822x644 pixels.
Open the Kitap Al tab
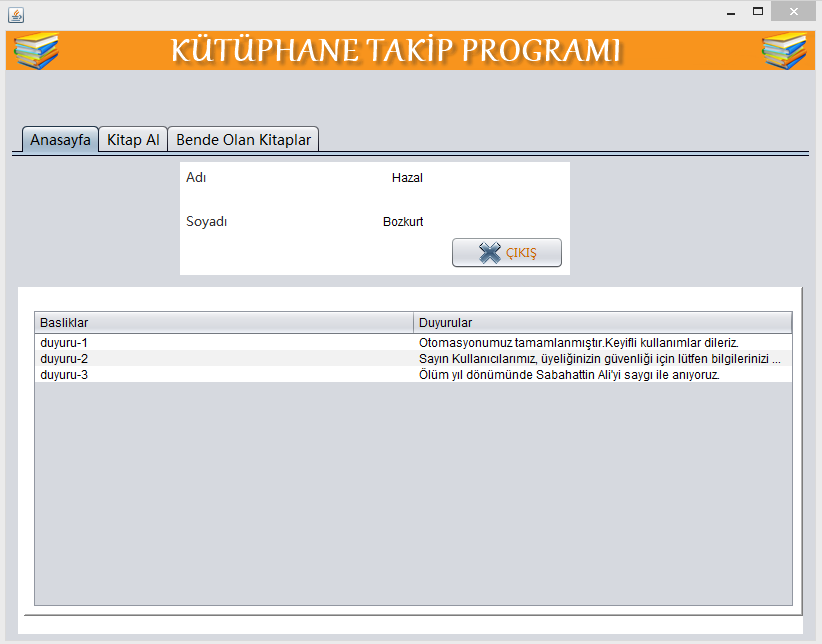click(x=133, y=139)
